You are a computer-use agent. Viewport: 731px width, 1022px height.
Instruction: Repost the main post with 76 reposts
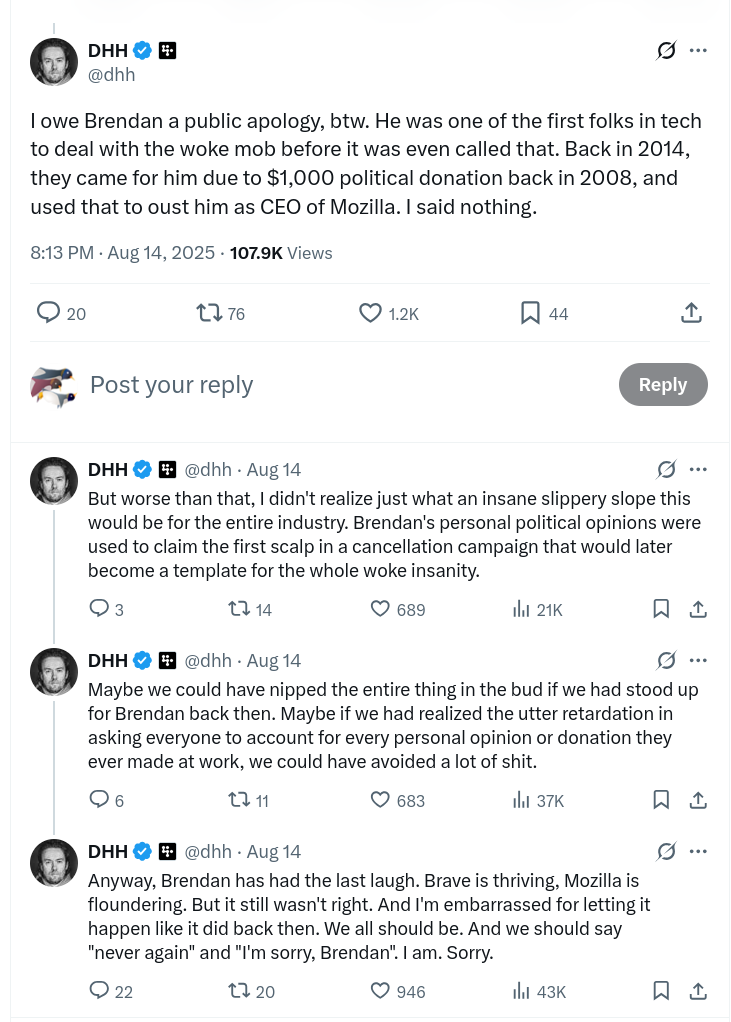tap(209, 313)
